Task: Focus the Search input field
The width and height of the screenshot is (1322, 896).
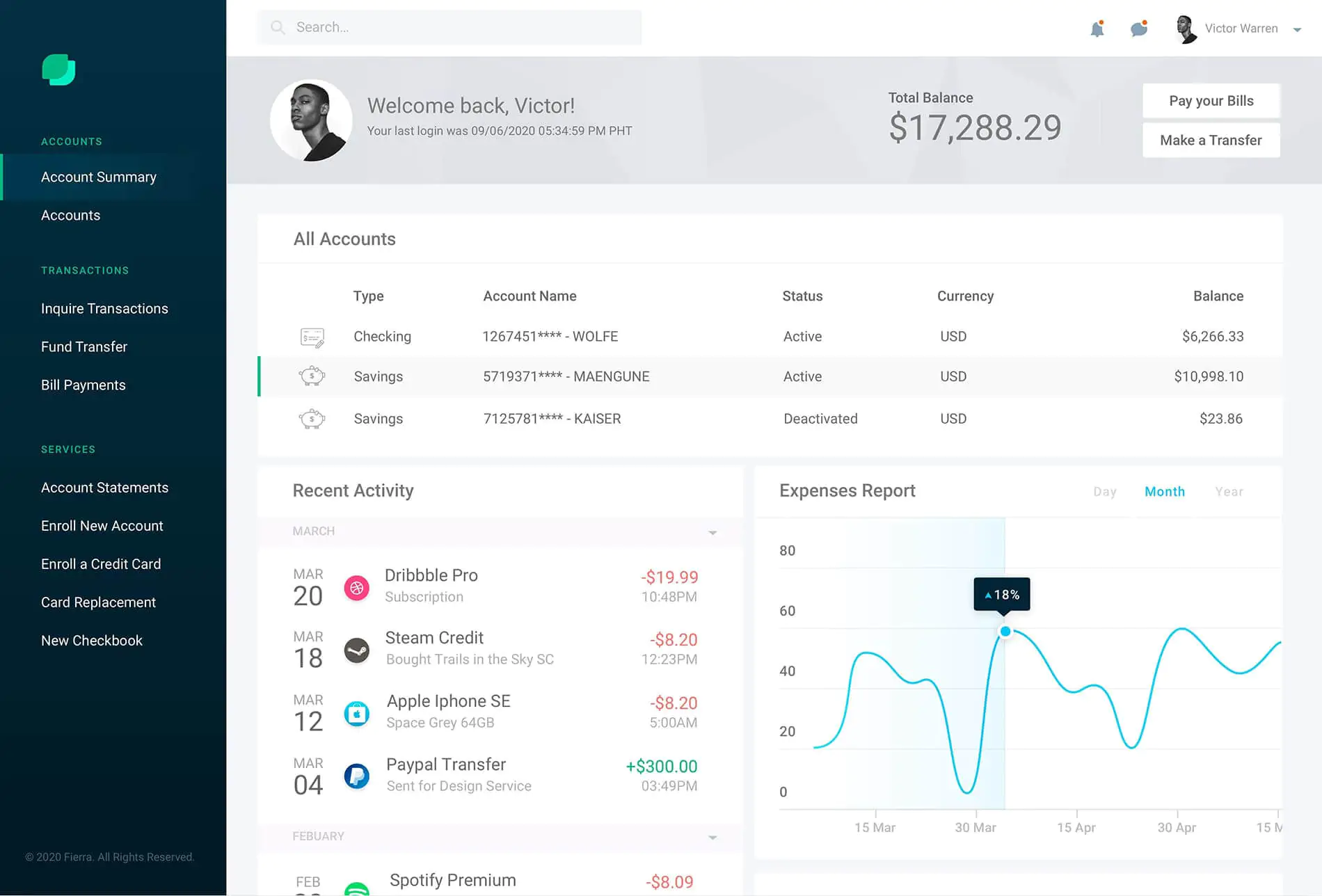Action: pyautogui.click(x=449, y=27)
